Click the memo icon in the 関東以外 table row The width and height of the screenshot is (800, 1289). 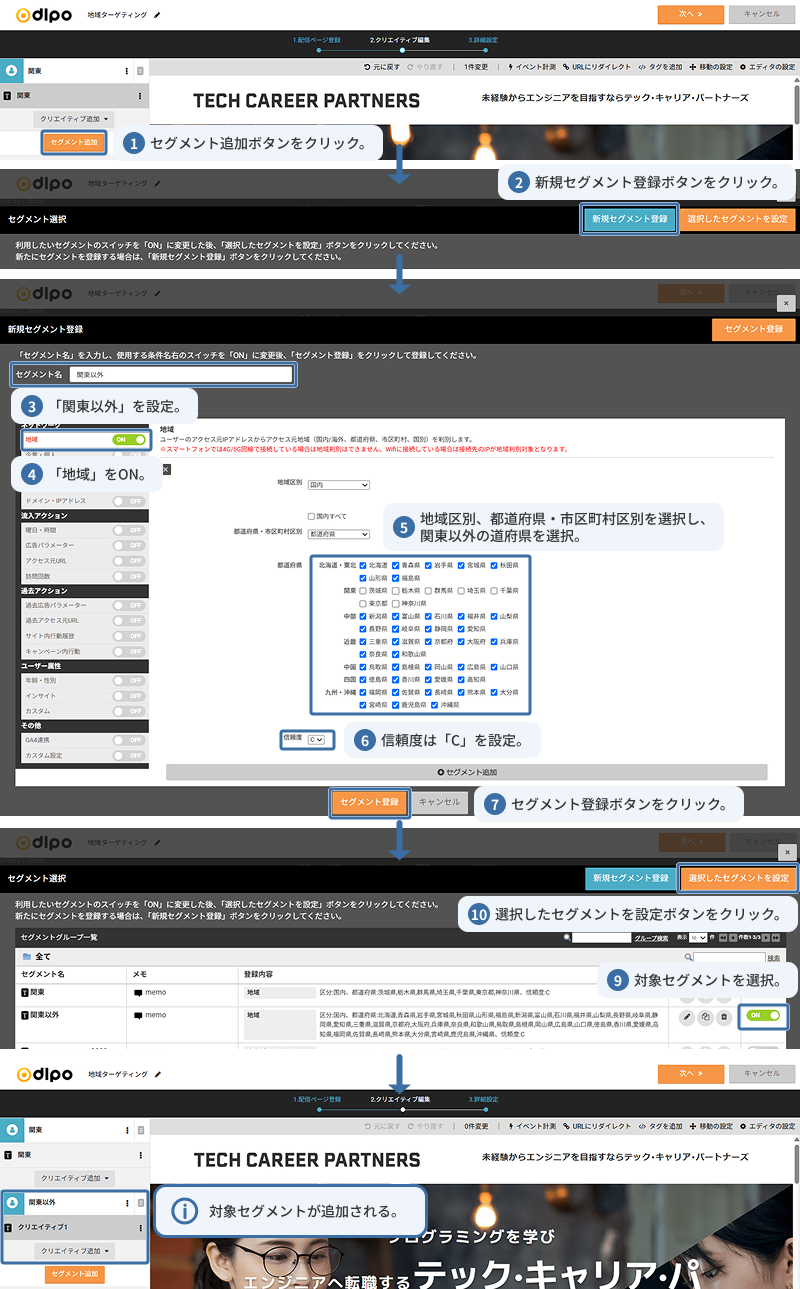[x=137, y=1015]
